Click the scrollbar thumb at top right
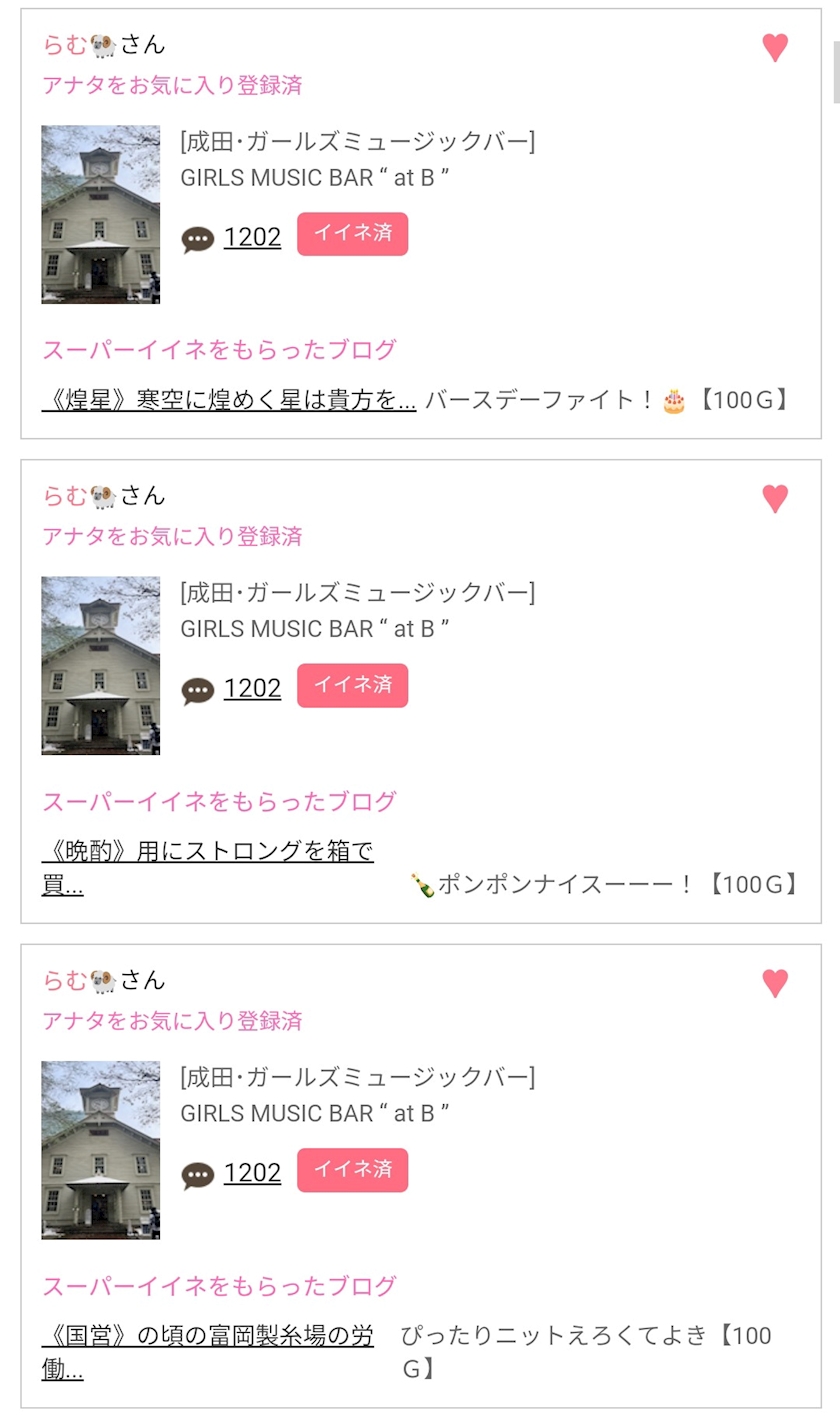This screenshot has width=840, height=1418. 836,72
